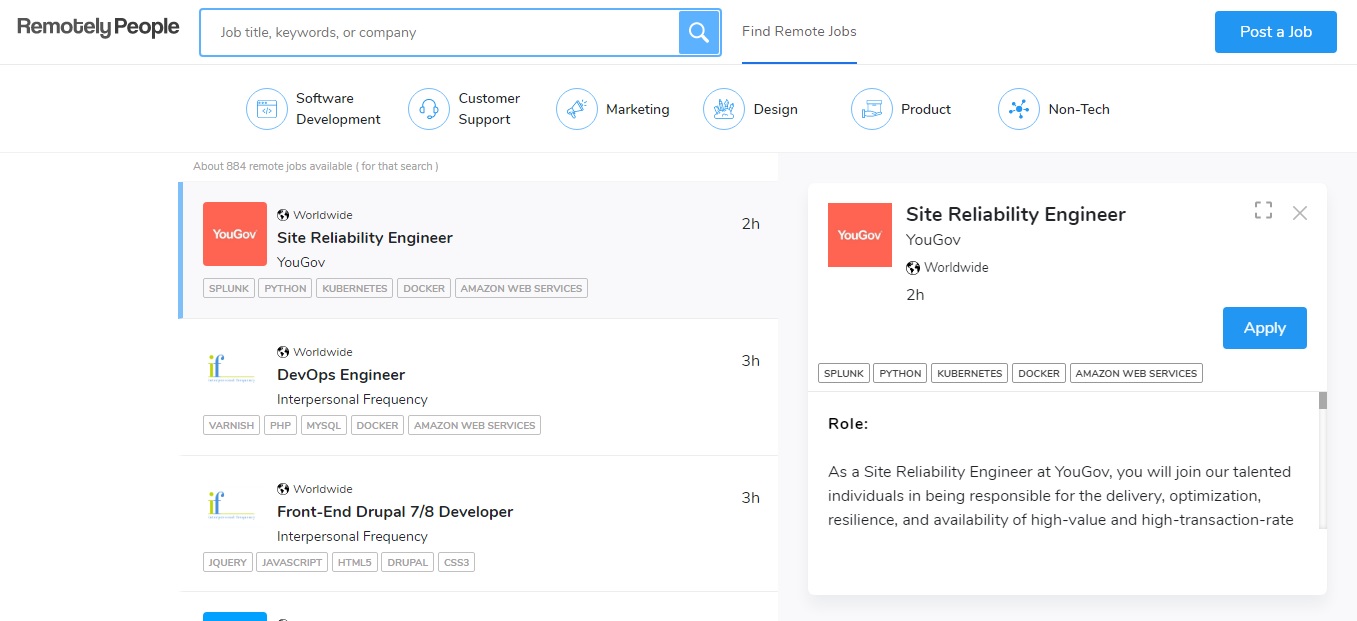Select the Customer Support headset icon
Image resolution: width=1357 pixels, height=621 pixels.
pos(429,109)
